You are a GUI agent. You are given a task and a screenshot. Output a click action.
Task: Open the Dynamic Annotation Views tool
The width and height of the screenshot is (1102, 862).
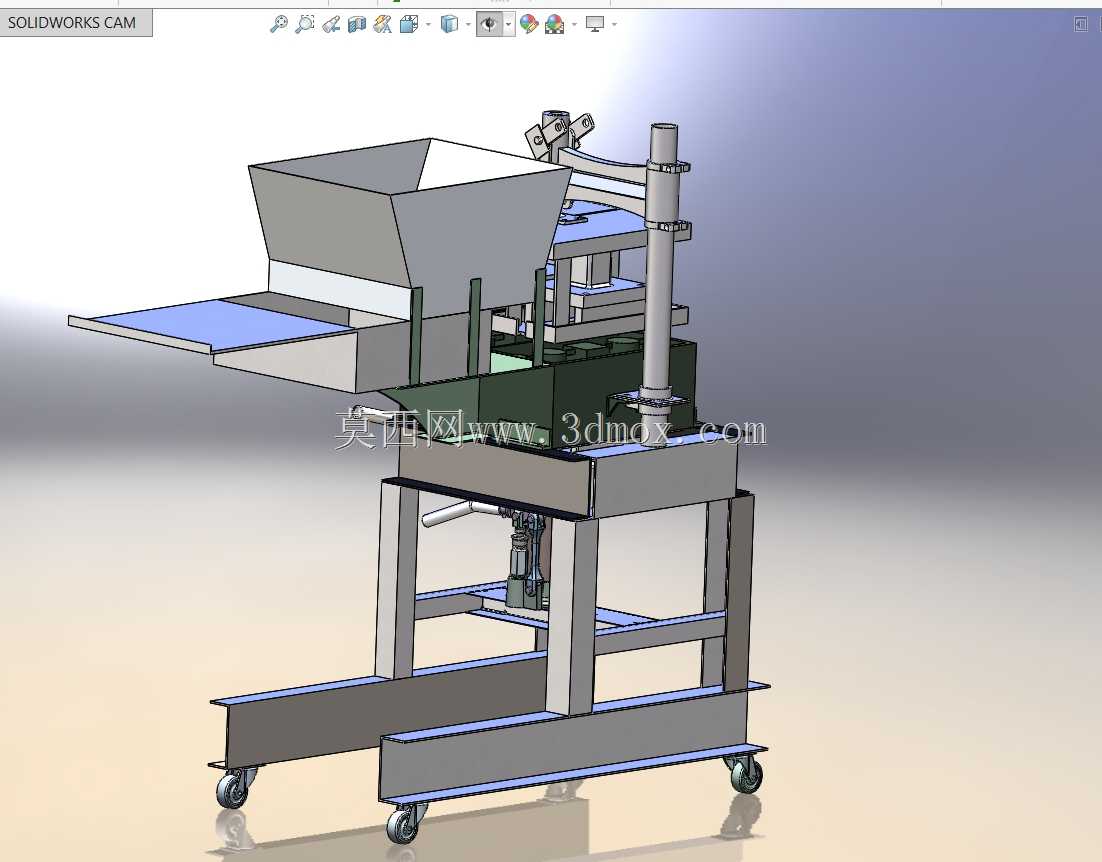[x=383, y=25]
